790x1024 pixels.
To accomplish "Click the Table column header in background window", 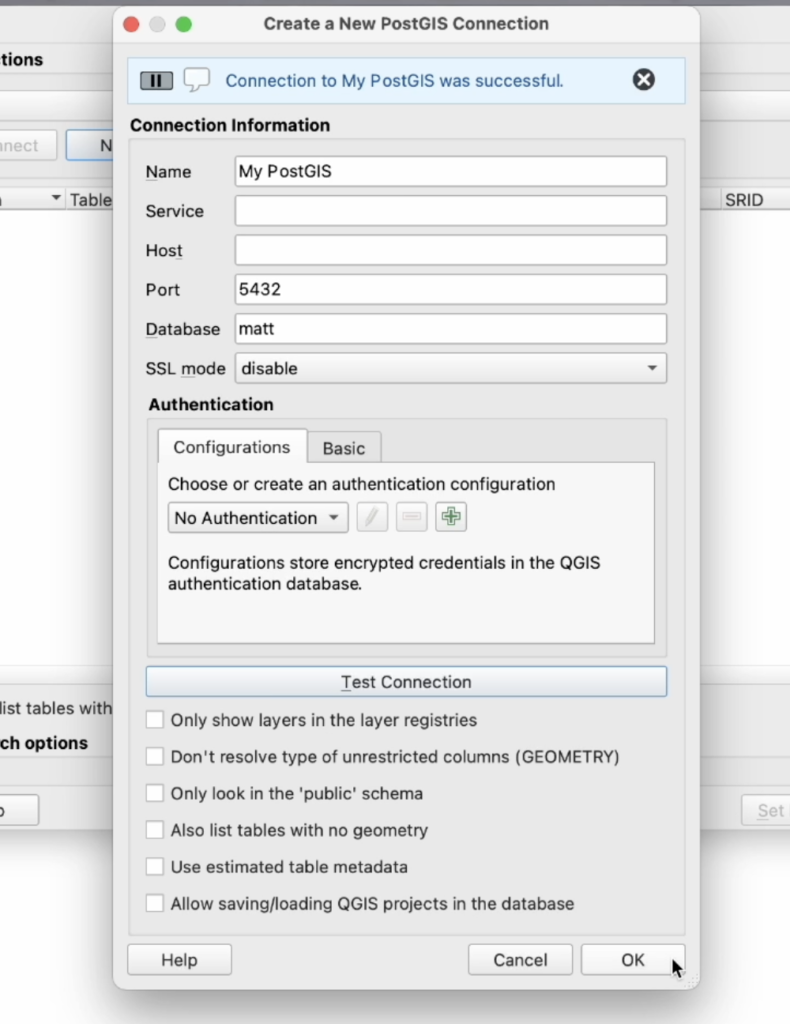I will point(91,200).
